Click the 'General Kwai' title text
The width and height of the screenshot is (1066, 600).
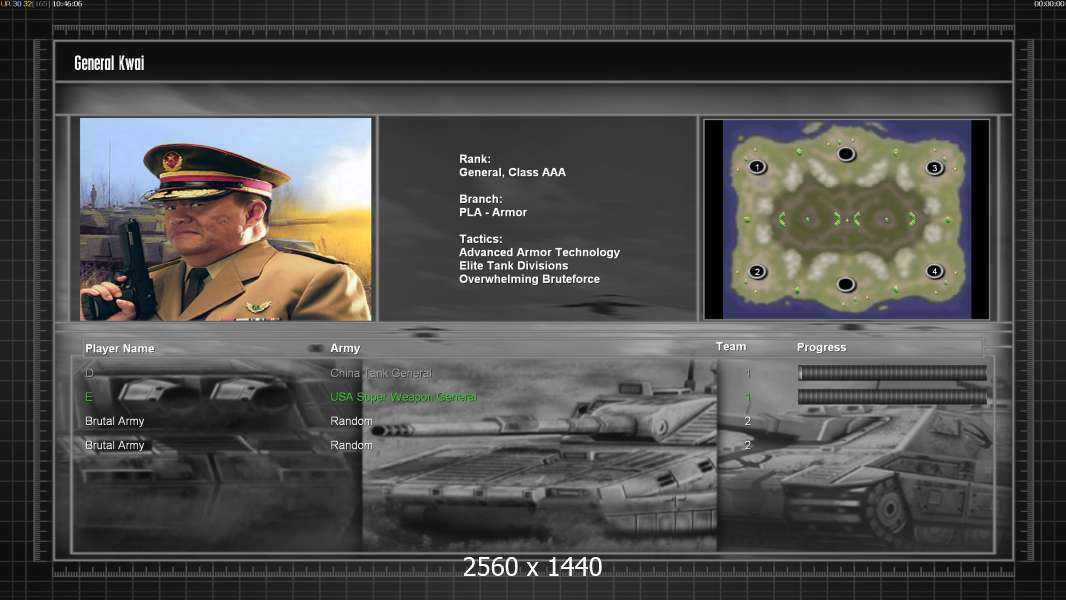[109, 63]
